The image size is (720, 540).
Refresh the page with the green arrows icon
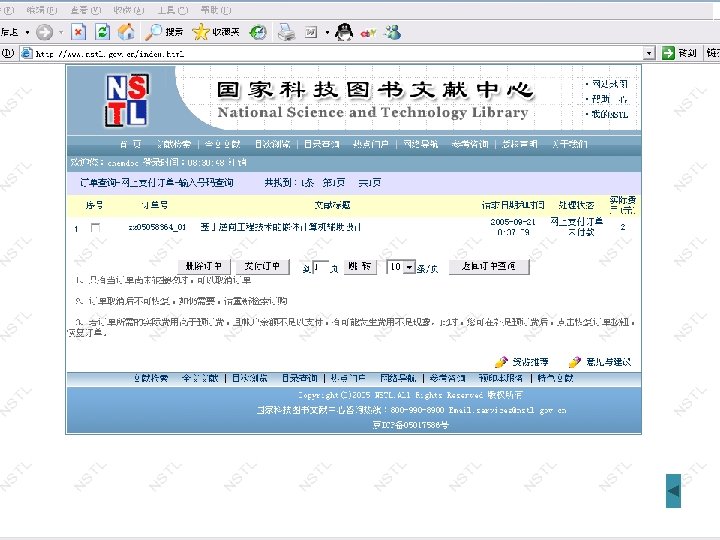(102, 32)
